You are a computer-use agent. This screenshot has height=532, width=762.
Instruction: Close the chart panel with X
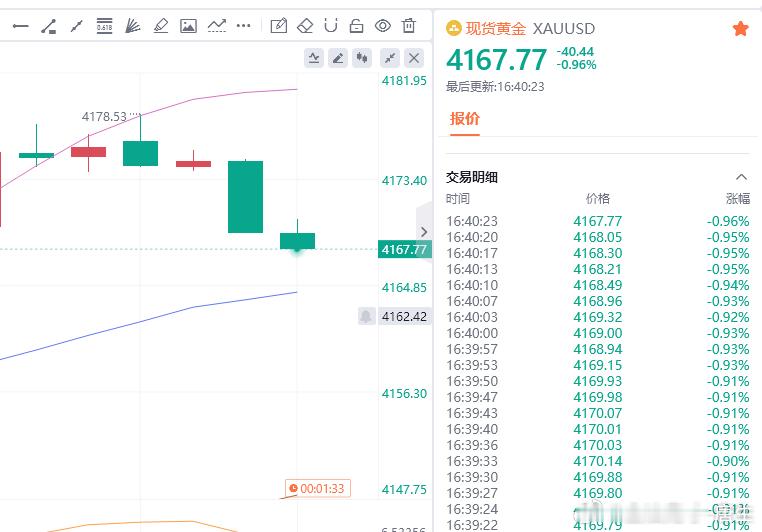(x=414, y=58)
